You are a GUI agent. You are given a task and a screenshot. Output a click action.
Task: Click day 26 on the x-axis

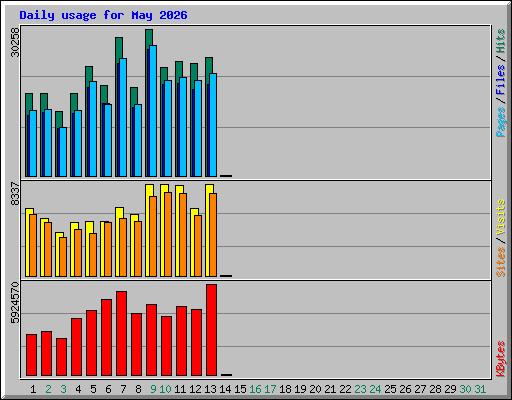(405, 389)
